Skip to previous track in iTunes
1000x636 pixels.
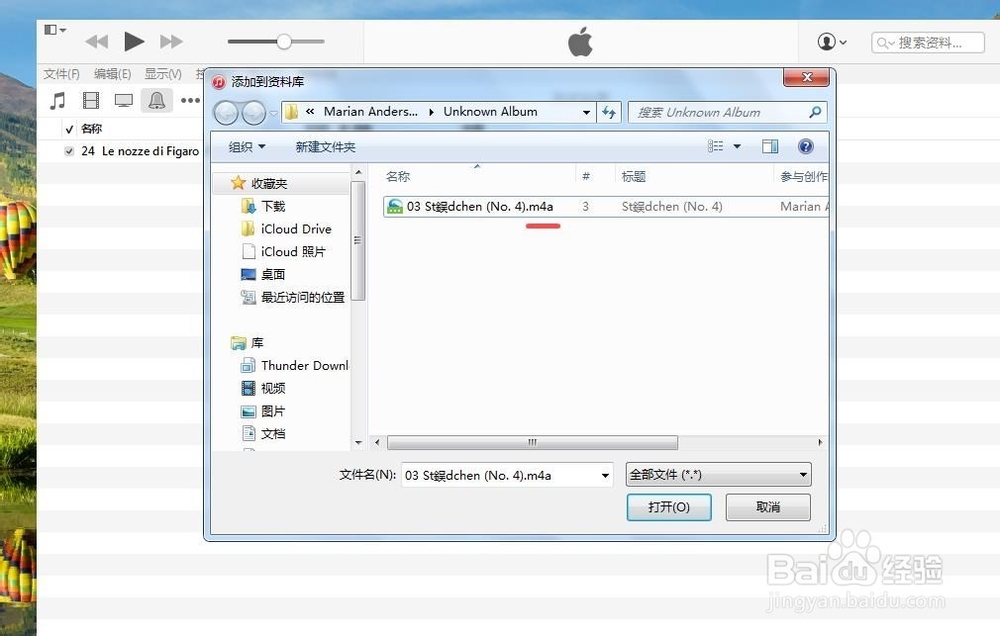[x=97, y=42]
